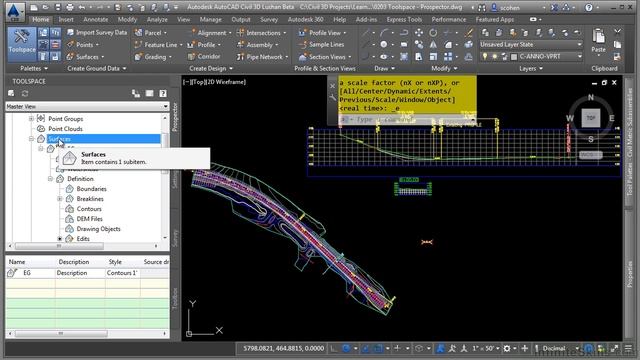Screen dimensions: 640x360
Task: Expand the Point Groups tree node
Action: pyautogui.click(x=31, y=119)
